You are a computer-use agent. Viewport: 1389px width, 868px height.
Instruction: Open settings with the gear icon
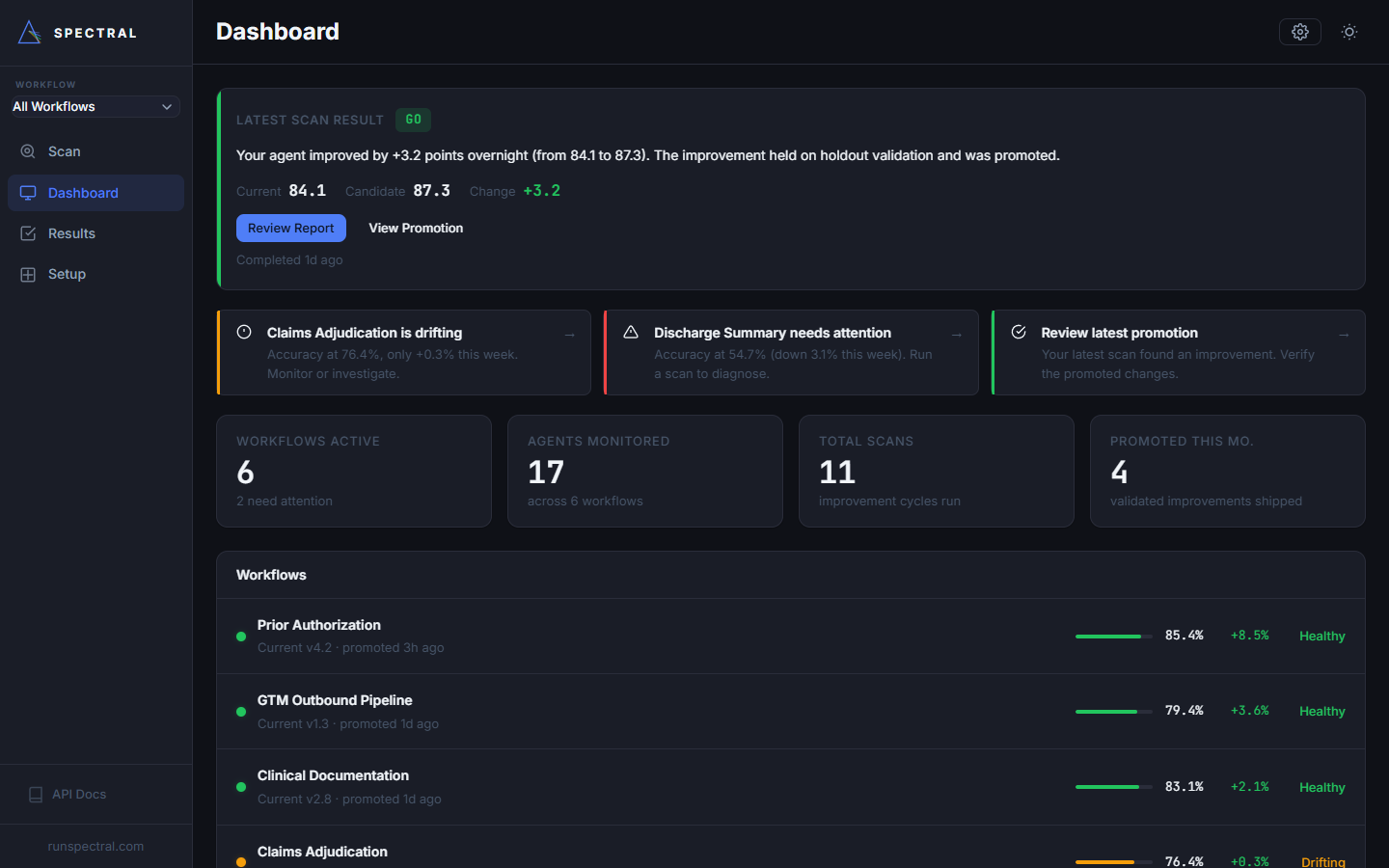(x=1299, y=31)
